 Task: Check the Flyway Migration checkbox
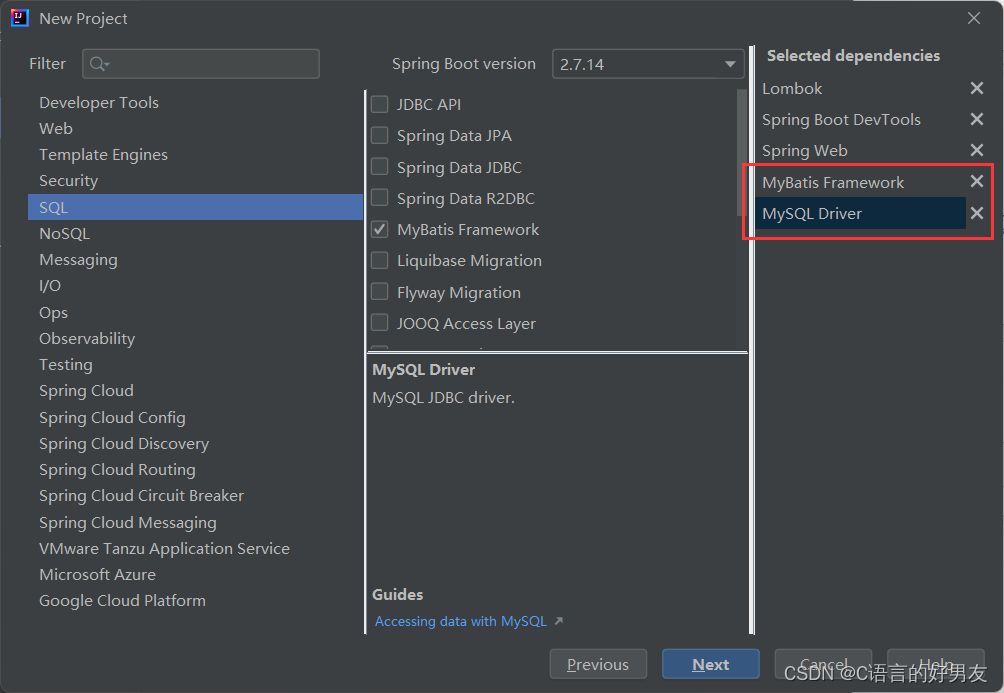(380, 292)
